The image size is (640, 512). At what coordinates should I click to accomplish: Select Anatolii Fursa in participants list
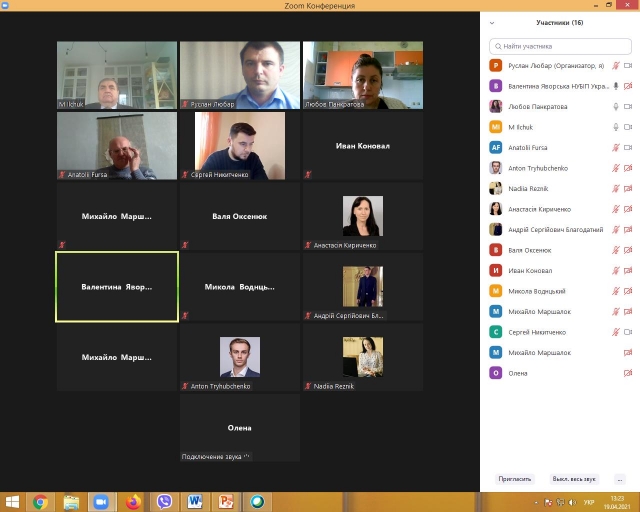point(560,147)
